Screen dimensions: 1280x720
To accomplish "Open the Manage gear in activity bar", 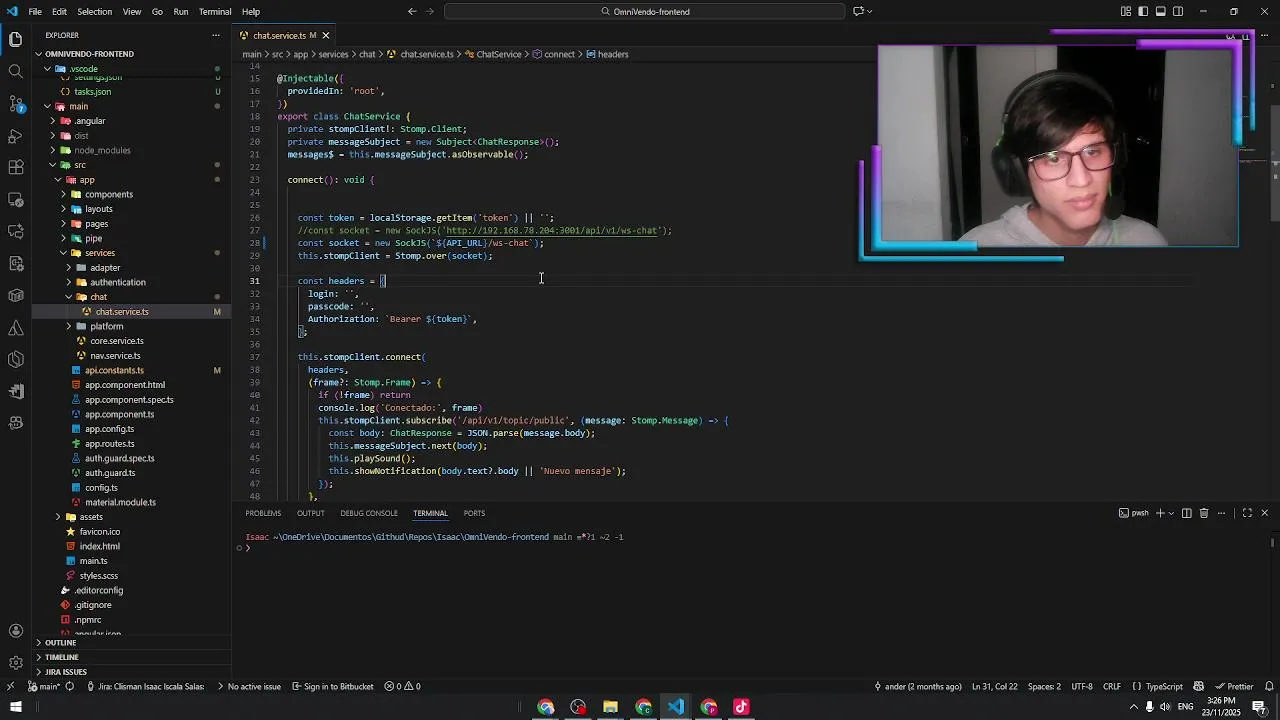I will (x=15, y=663).
